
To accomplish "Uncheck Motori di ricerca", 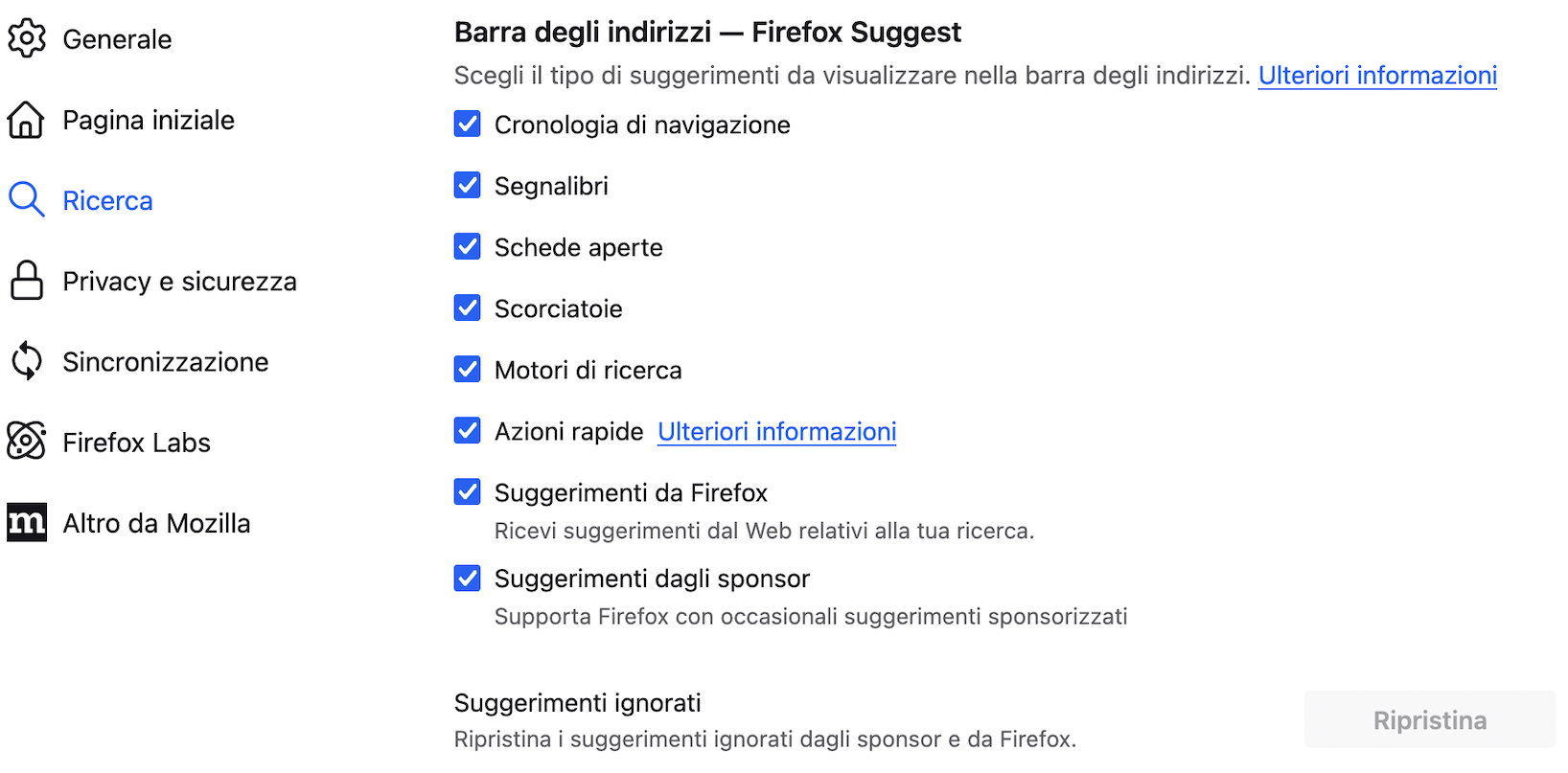I will tap(467, 369).
